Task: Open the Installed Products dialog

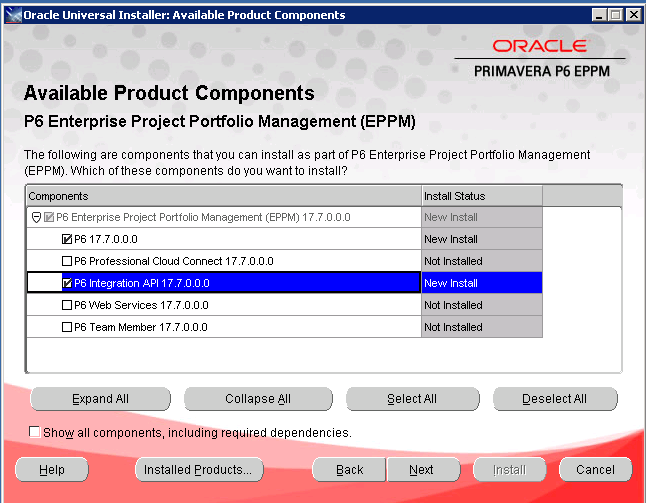Action: (x=199, y=470)
